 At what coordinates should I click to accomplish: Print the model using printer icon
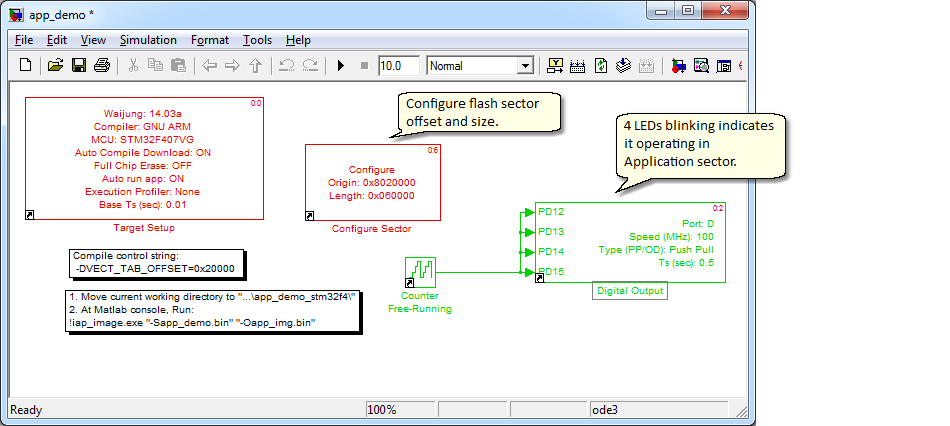click(x=102, y=65)
